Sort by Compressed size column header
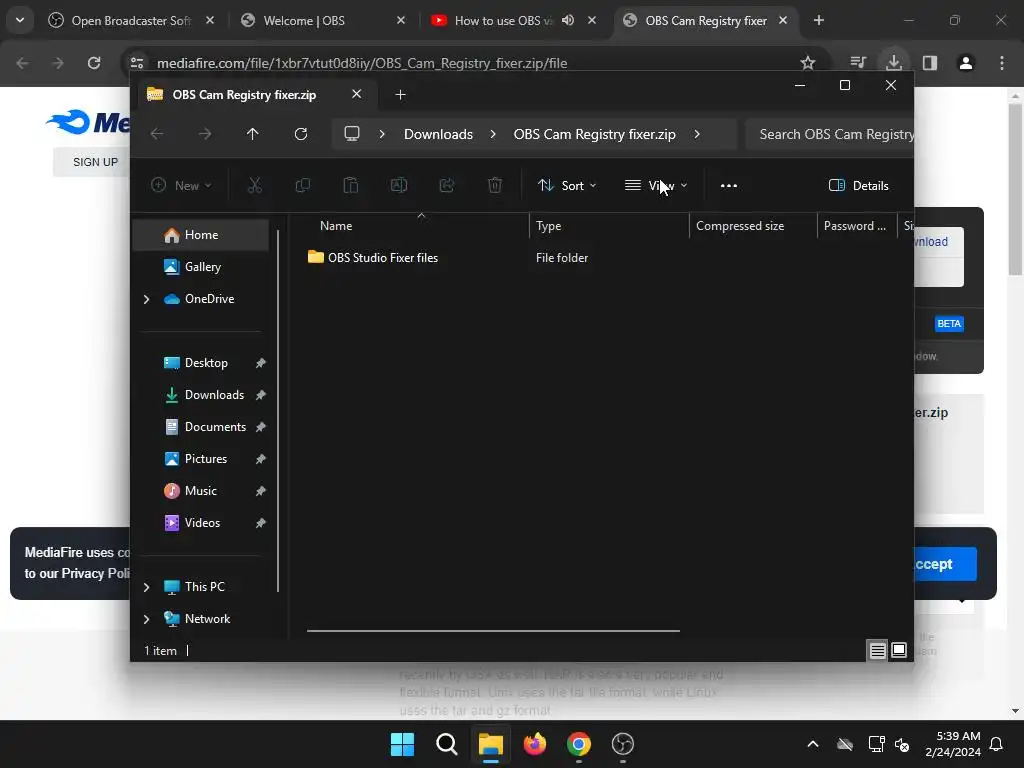1024x768 pixels. 740,226
